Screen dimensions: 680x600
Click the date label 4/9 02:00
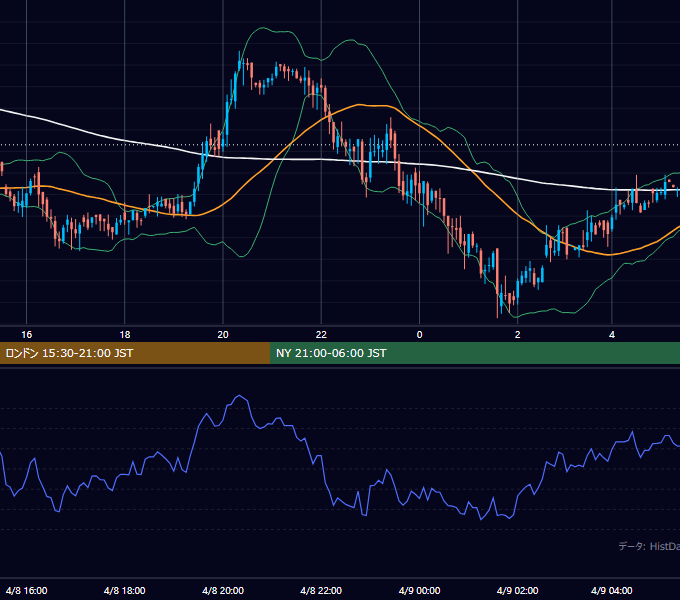[517, 590]
